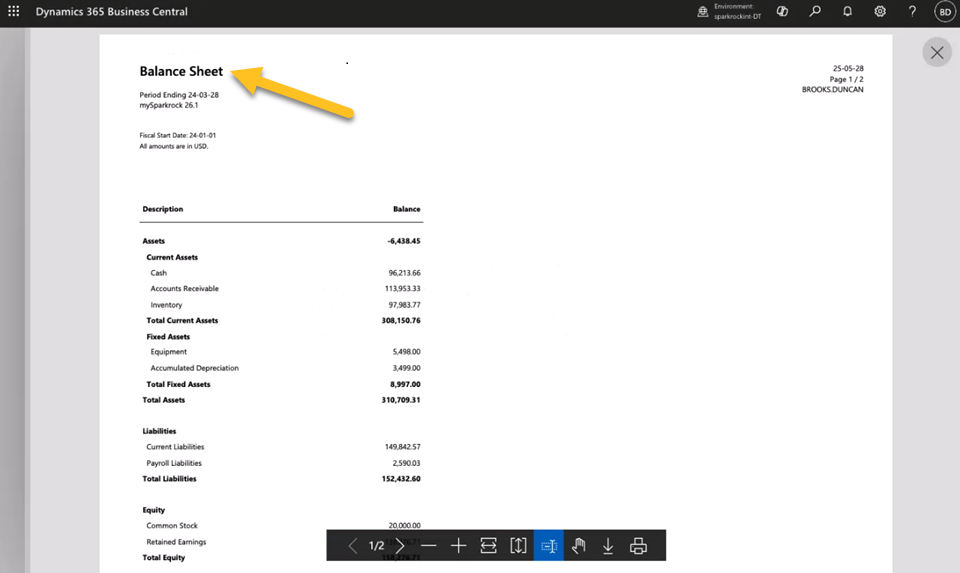
Task: Fit the report to page width
Action: (x=488, y=545)
